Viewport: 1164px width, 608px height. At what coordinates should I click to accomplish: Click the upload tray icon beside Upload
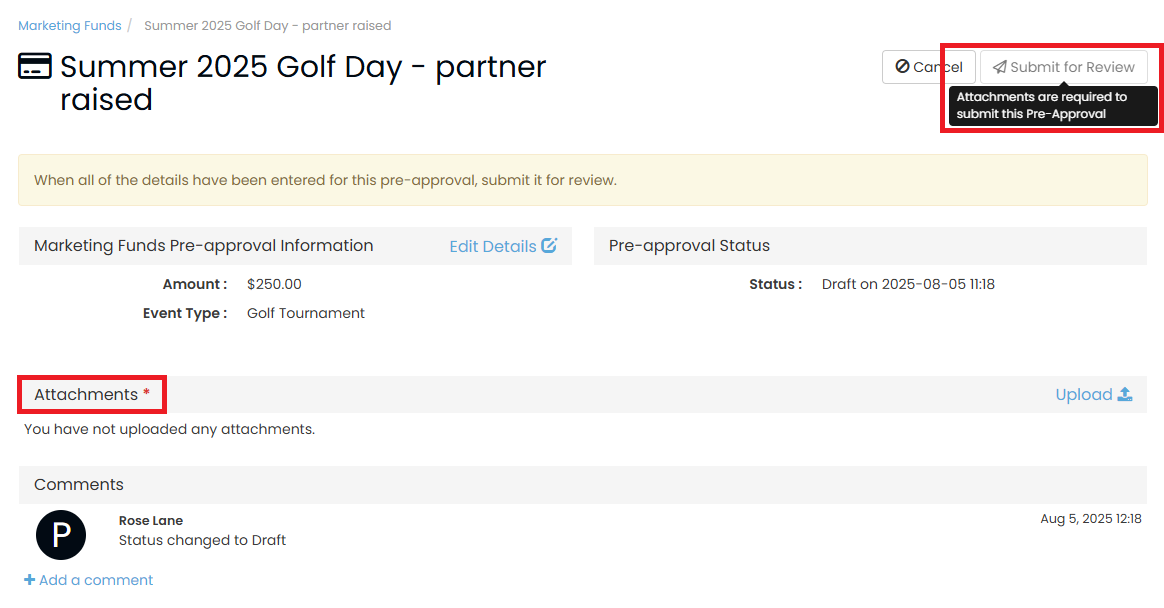pyautogui.click(x=1125, y=394)
